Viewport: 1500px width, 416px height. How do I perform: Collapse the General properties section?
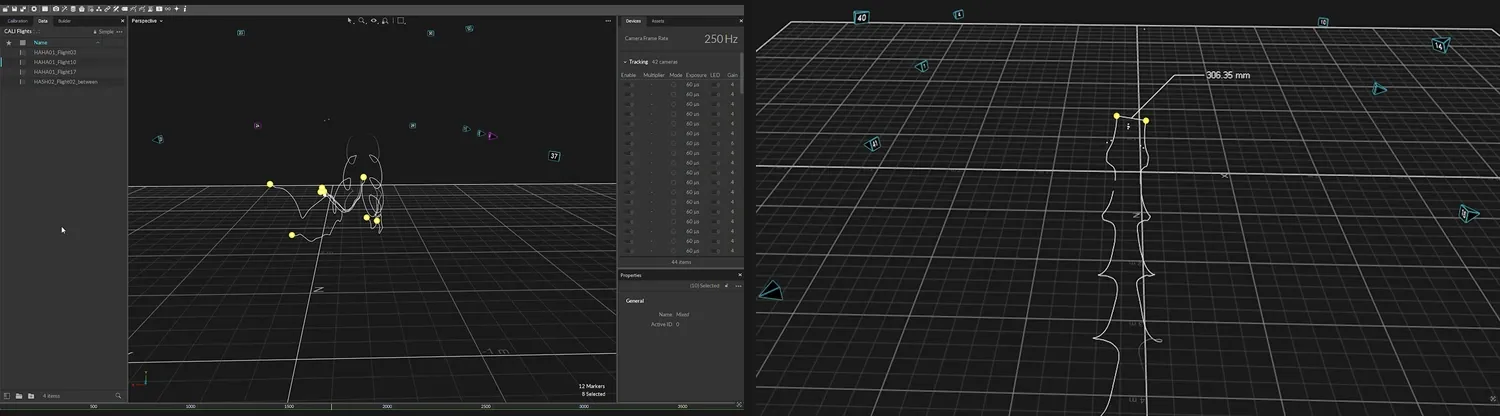[x=635, y=300]
